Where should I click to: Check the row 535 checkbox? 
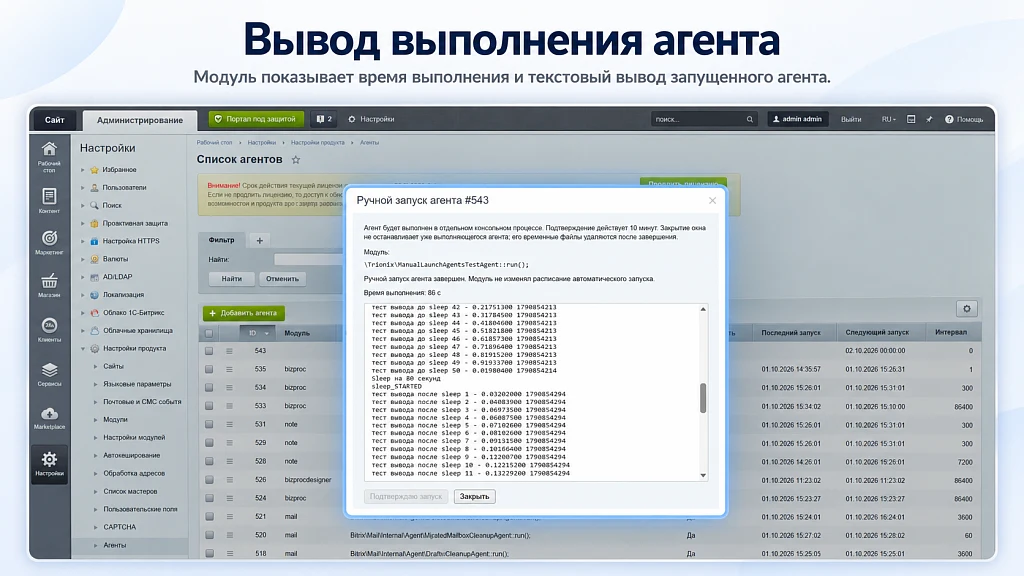click(209, 369)
